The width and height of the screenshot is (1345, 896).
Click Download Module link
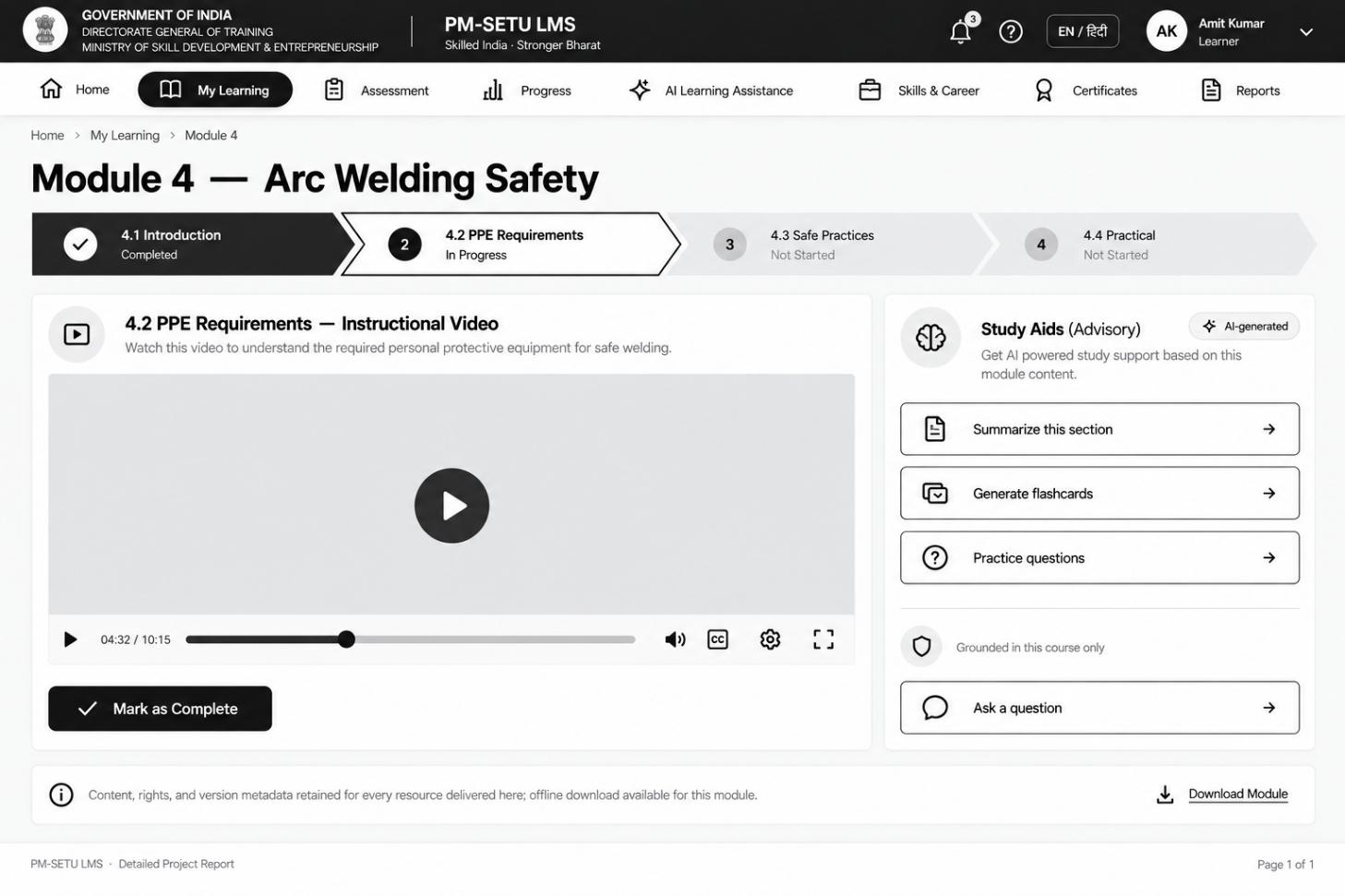[1238, 794]
